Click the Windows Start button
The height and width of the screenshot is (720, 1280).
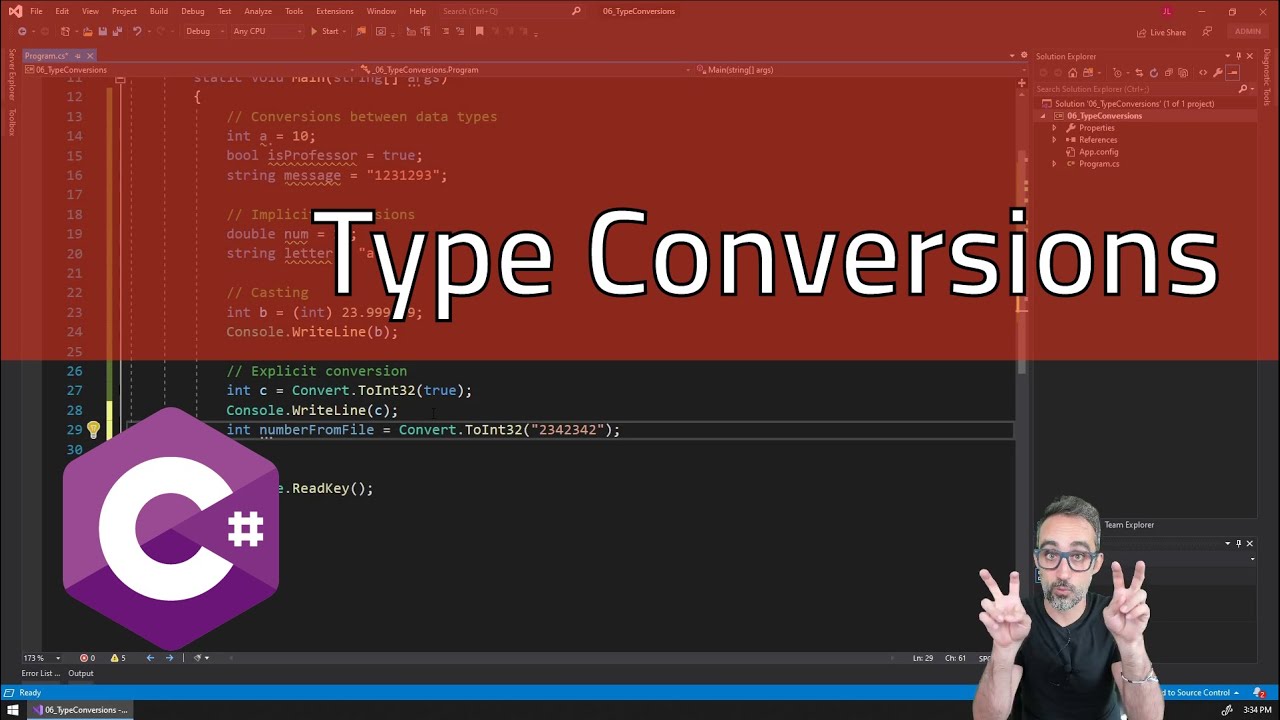click(x=13, y=710)
